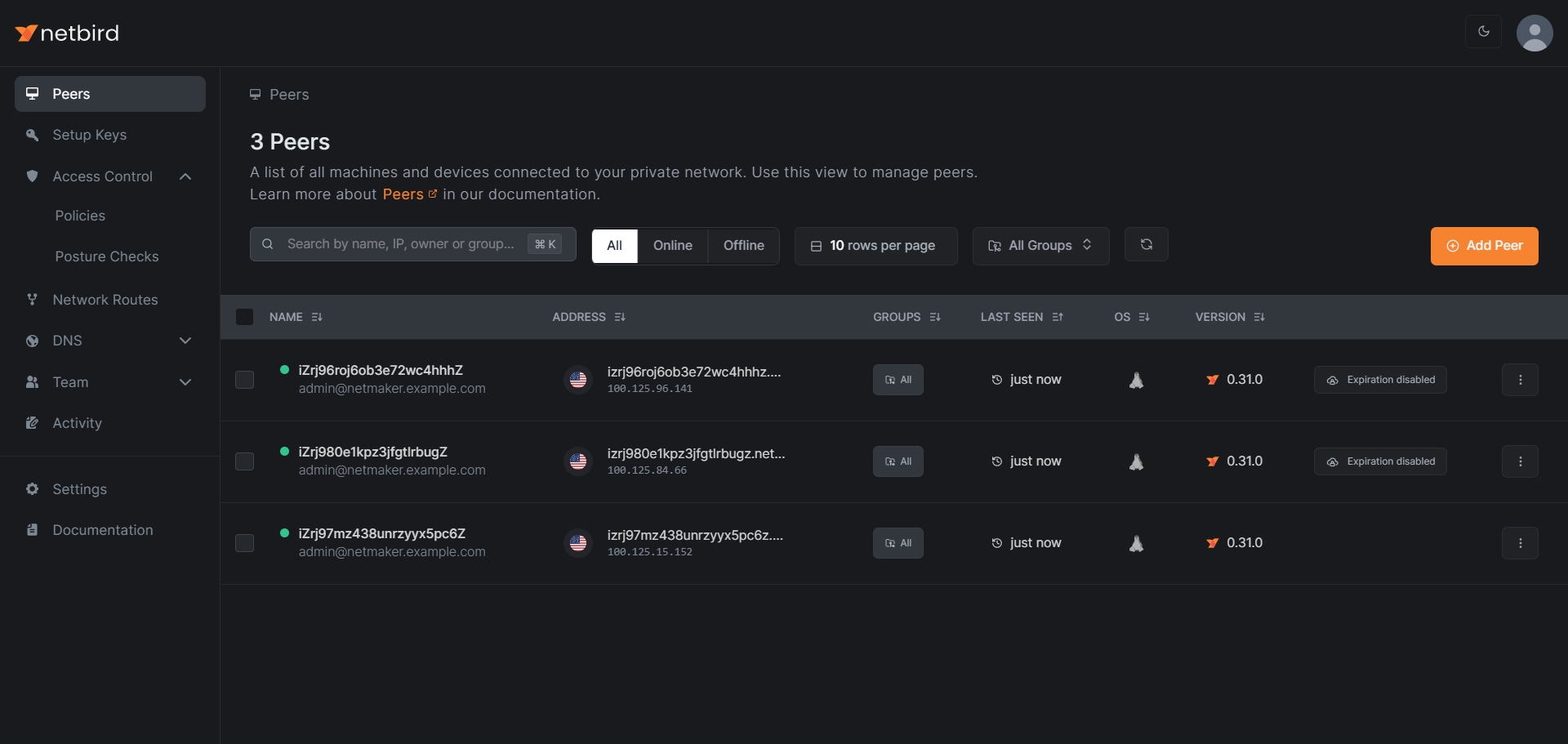1568x744 pixels.
Task: Check the box for peer iZrj96roj6ob3e72wc4hhhZ
Action: (x=244, y=380)
